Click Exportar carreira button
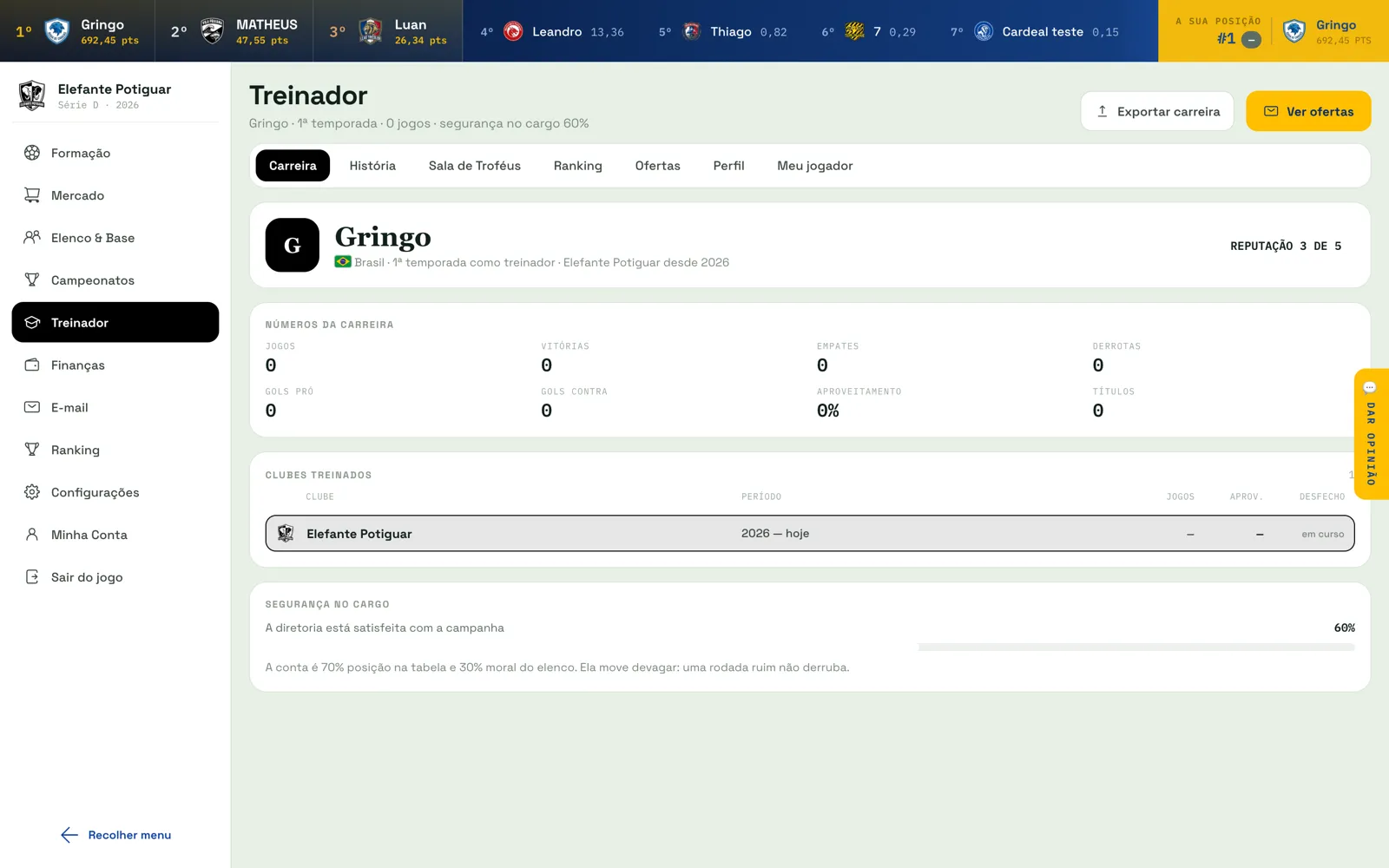Screen dimensions: 1389x868 pyautogui.click(x=1157, y=111)
